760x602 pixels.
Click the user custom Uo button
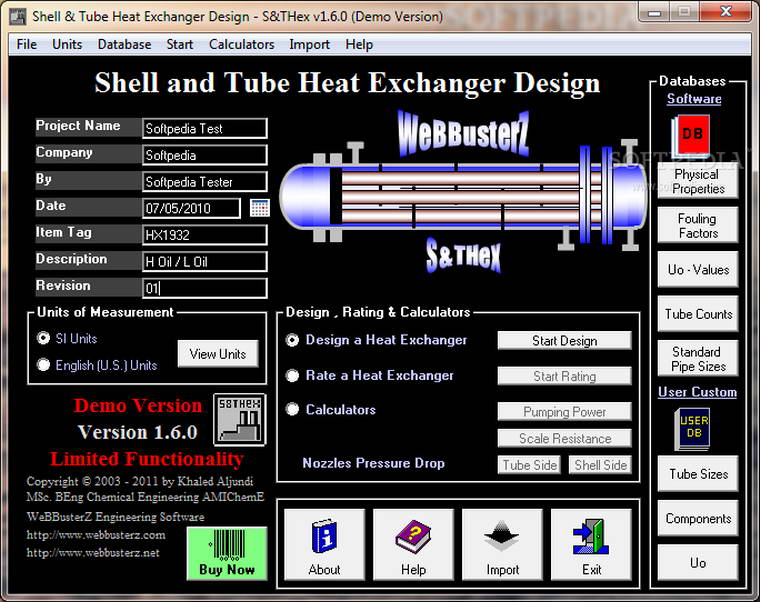(697, 563)
